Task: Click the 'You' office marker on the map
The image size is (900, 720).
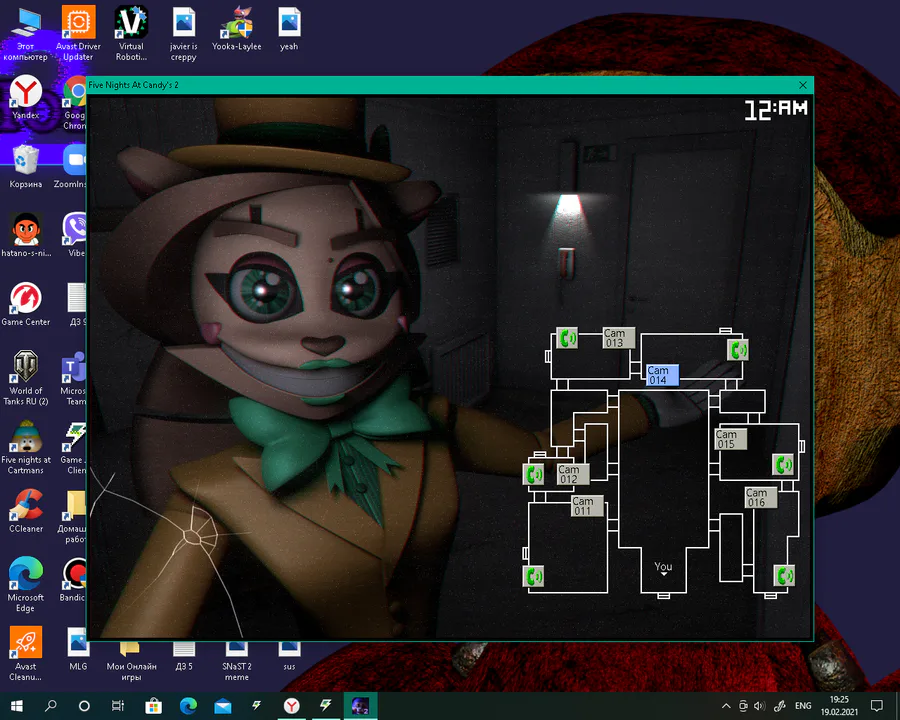Action: pyautogui.click(x=664, y=567)
